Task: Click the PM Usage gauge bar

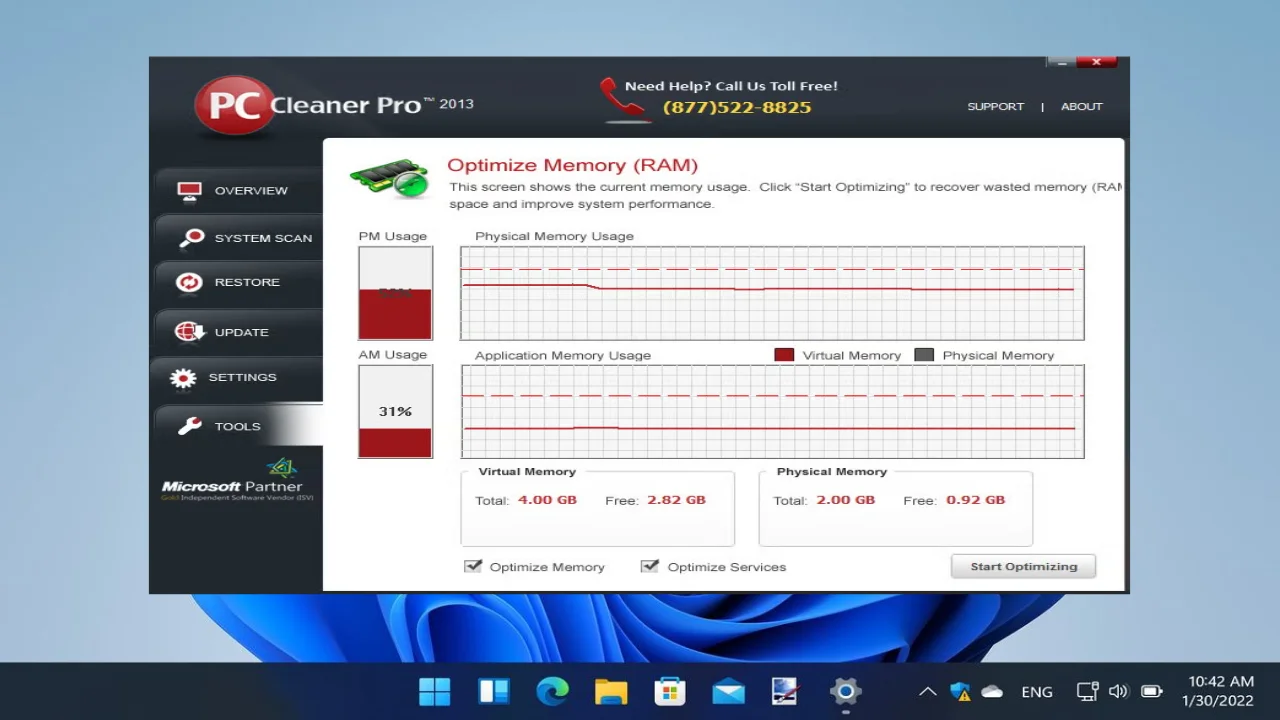Action: point(395,293)
